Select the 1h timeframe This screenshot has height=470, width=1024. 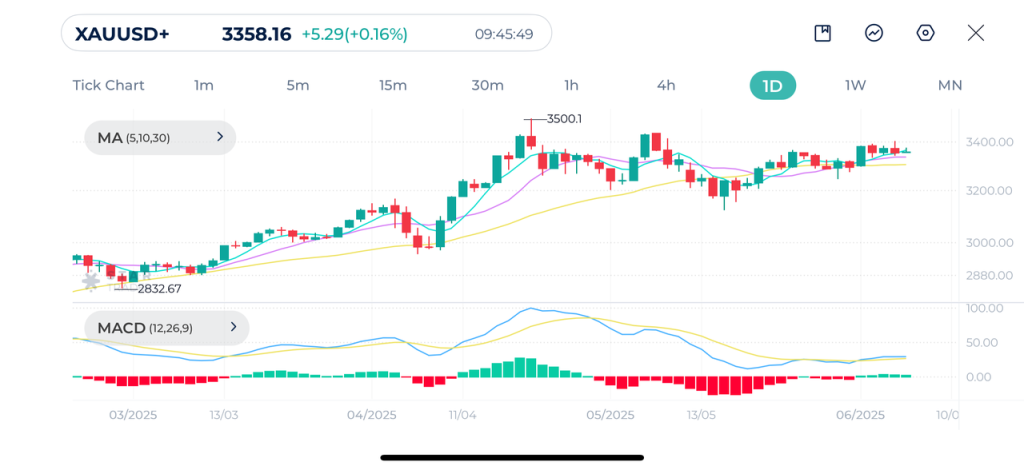point(571,85)
